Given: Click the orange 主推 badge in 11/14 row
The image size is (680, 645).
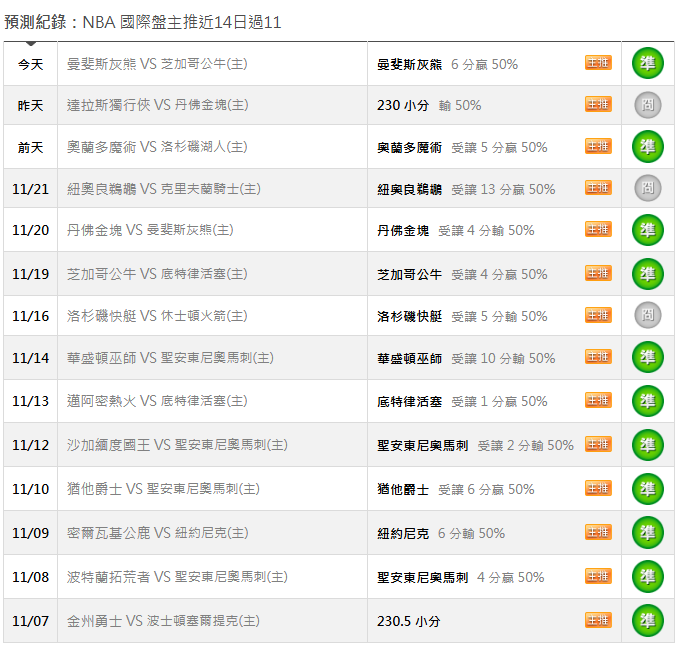Looking at the screenshot, I should (598, 357).
